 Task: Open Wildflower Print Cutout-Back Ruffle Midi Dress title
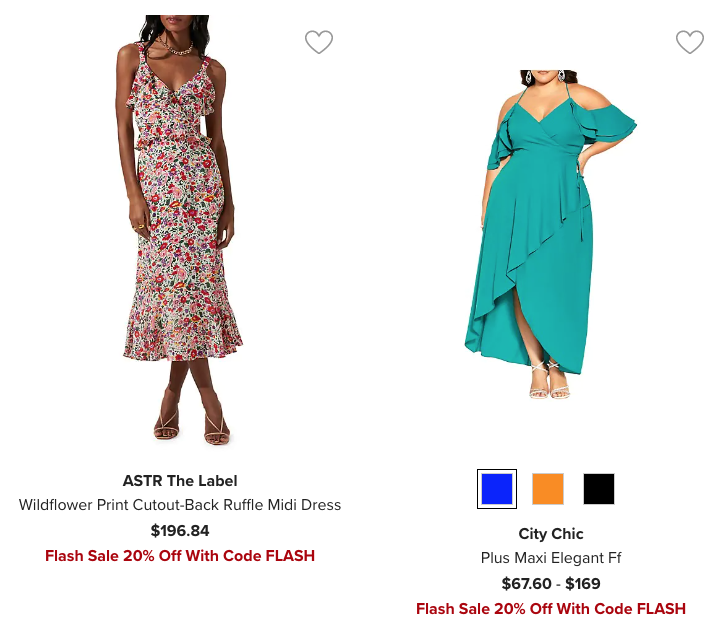pyautogui.click(x=180, y=505)
